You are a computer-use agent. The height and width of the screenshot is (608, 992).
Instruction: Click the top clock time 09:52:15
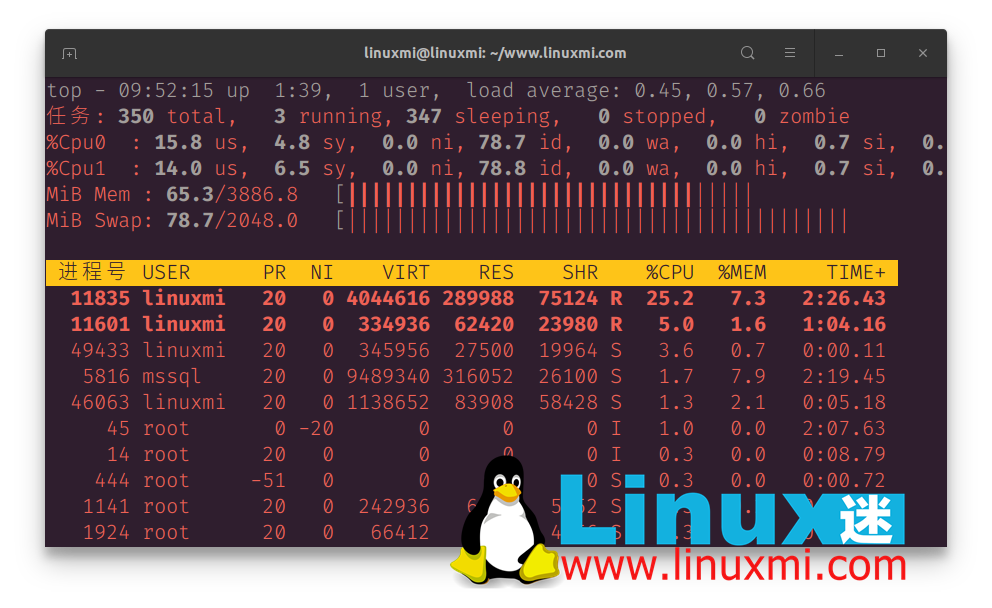point(166,90)
